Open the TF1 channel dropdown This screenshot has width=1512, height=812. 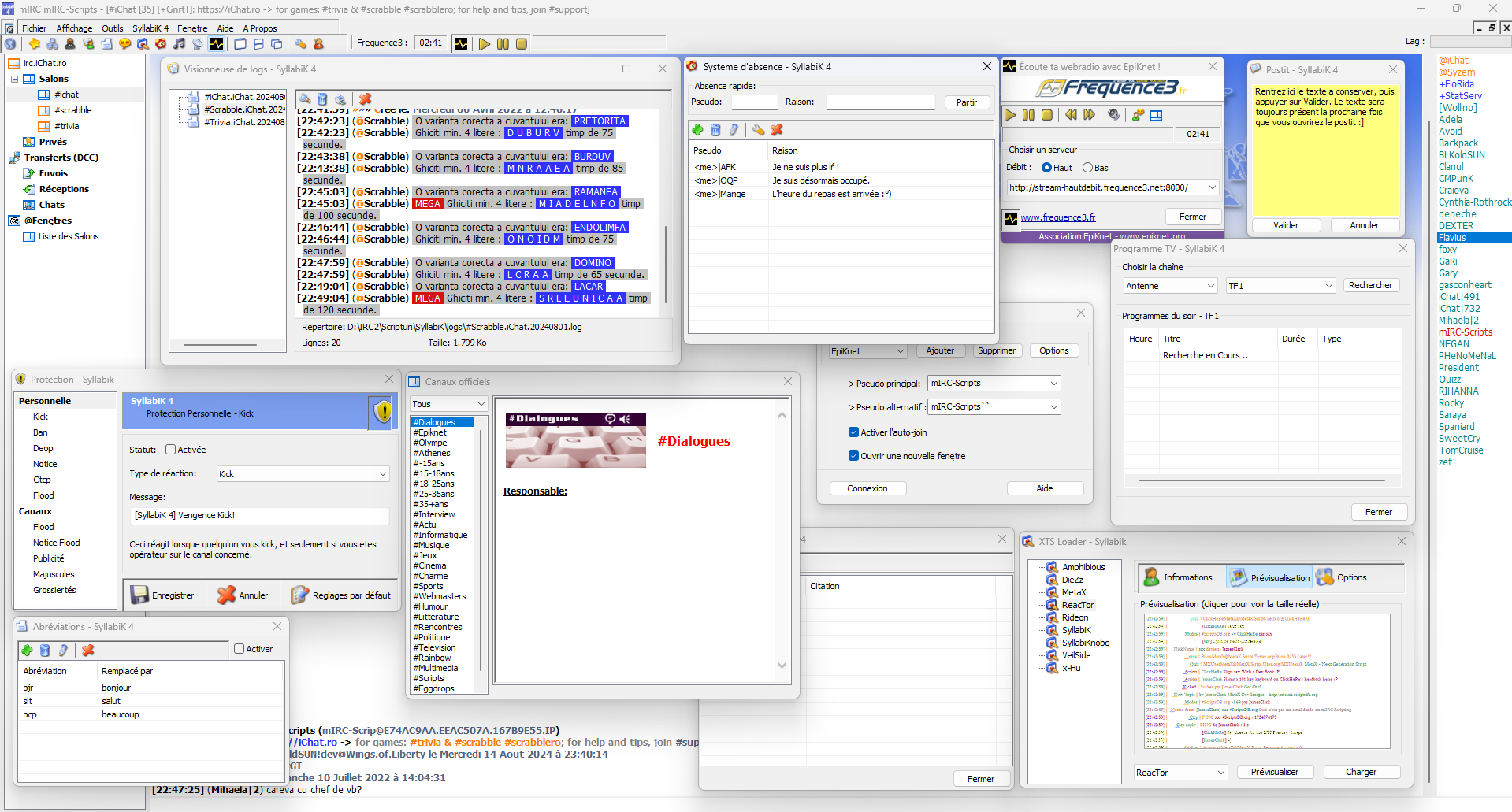(x=1281, y=286)
